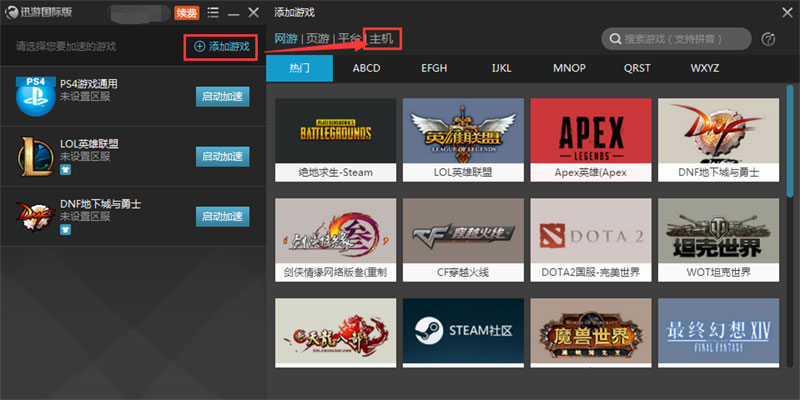Click the game list vertical scrollbar
This screenshot has width=800, height=400.
(790, 140)
